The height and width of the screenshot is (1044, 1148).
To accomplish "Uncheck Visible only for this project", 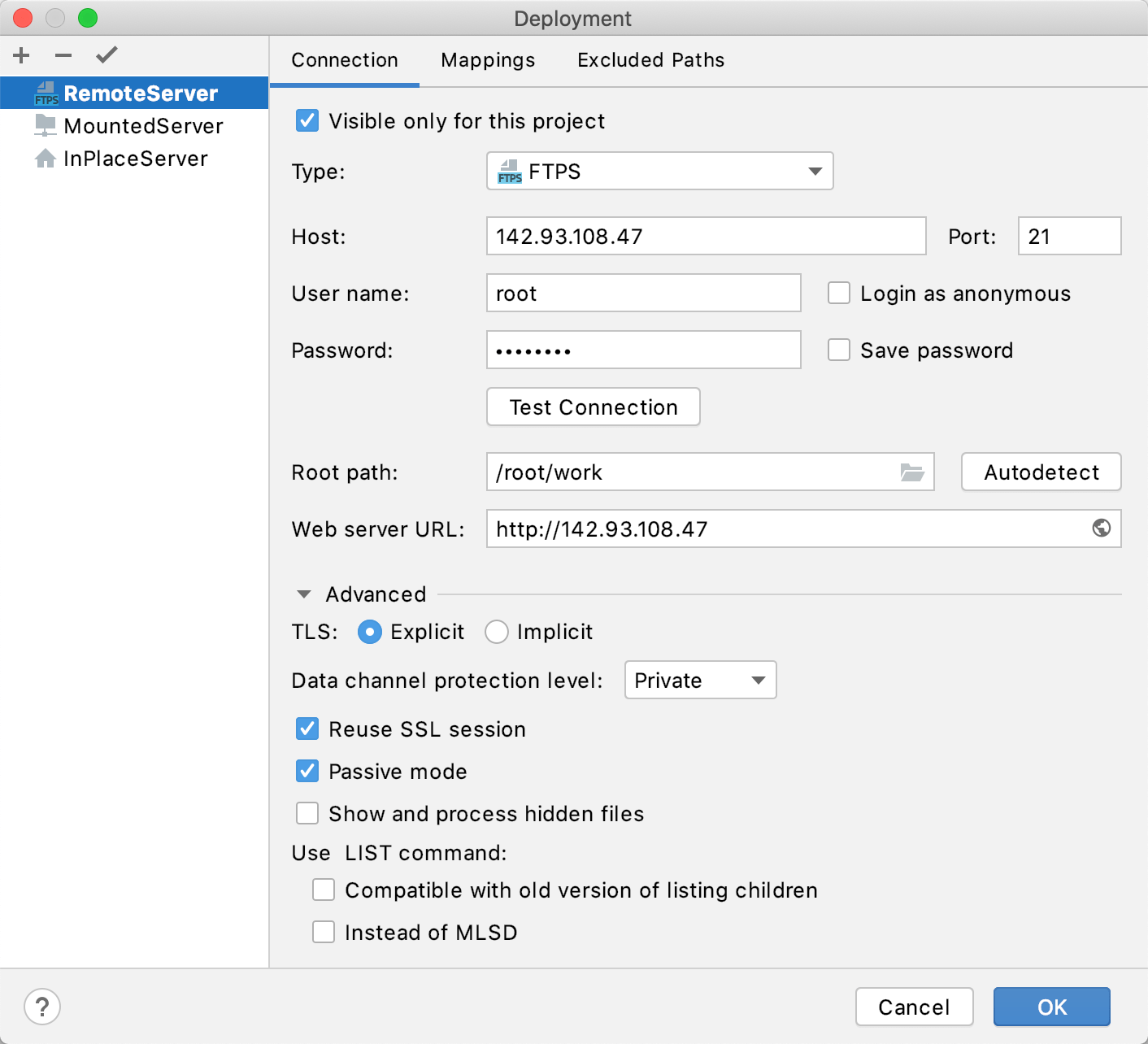I will coord(307,120).
